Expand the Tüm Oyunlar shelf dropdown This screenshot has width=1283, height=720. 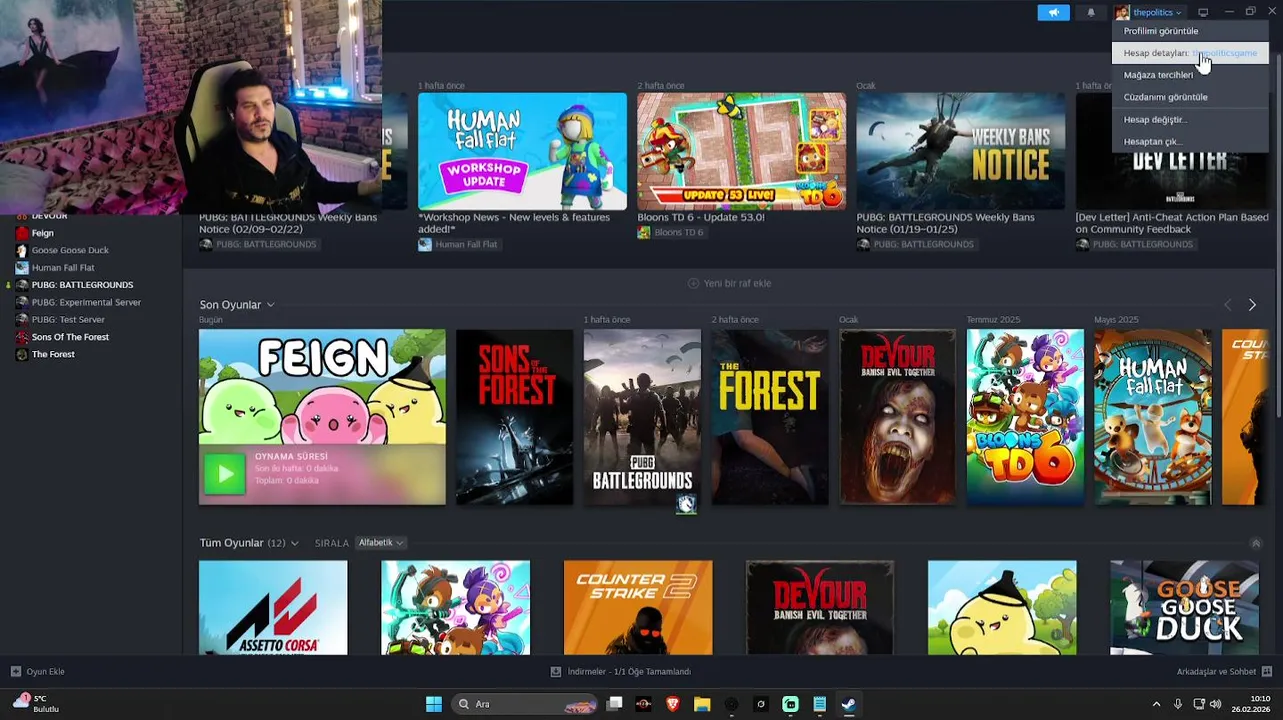[x=294, y=543]
